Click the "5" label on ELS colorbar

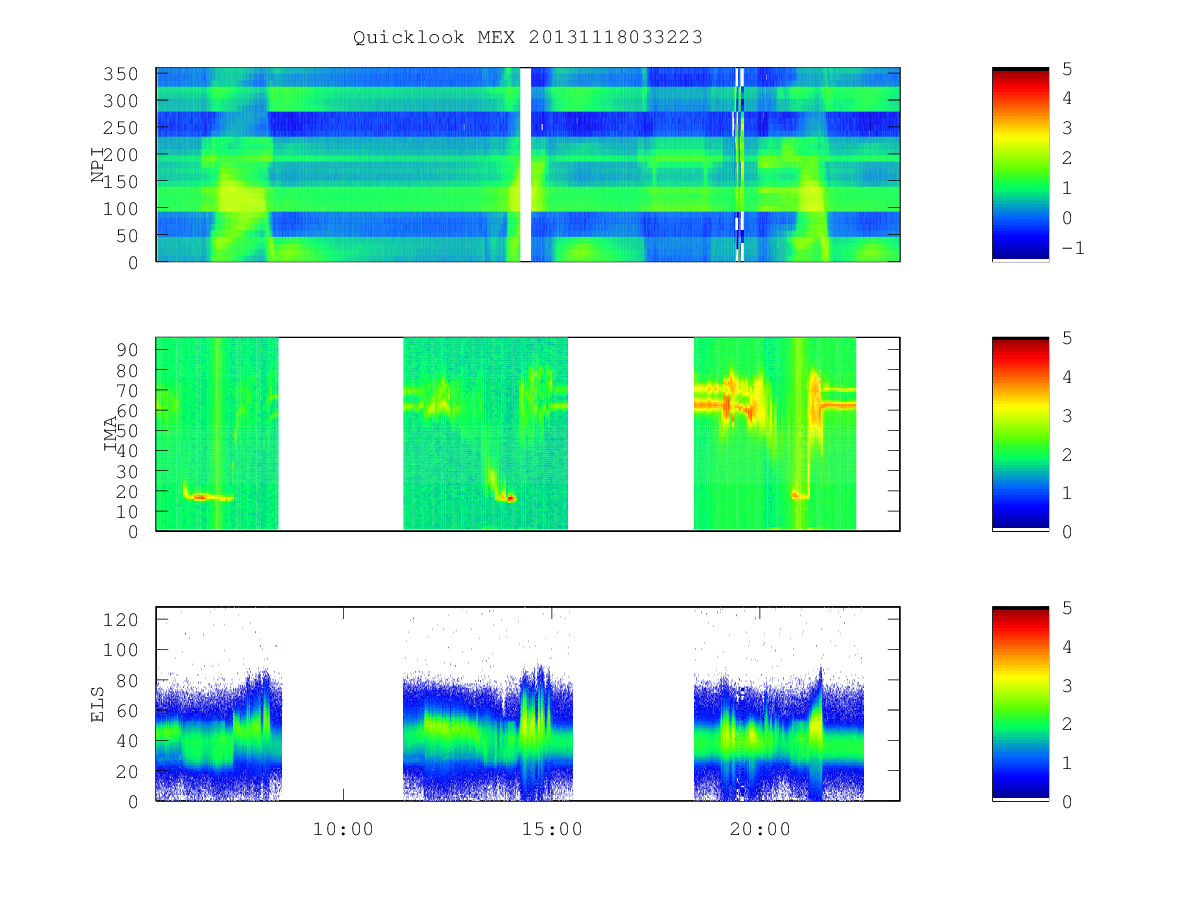pos(1067,607)
